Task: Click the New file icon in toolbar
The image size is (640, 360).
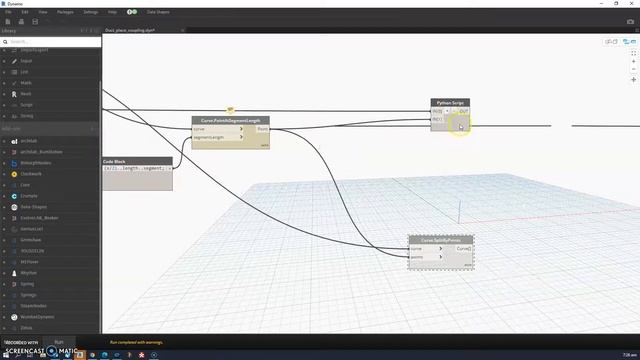Action: click(x=8, y=22)
